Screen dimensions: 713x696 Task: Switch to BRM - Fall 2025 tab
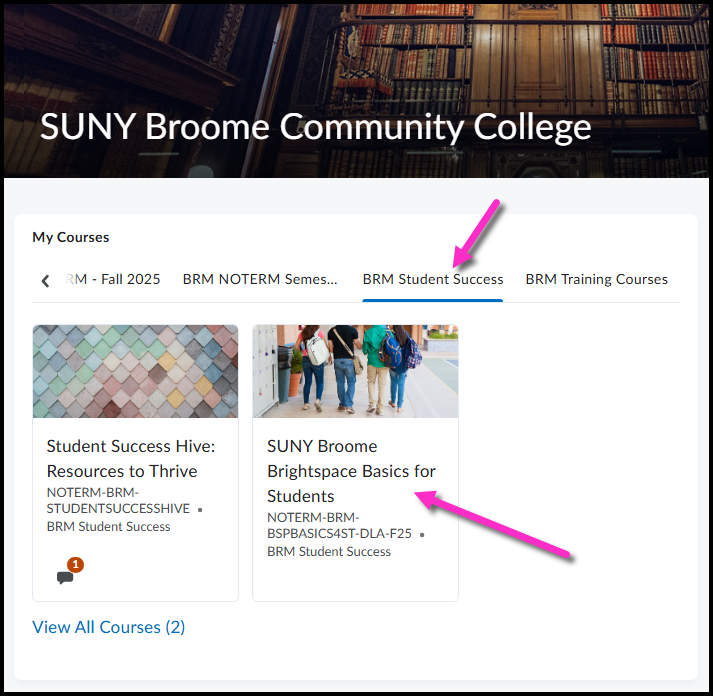(x=112, y=279)
